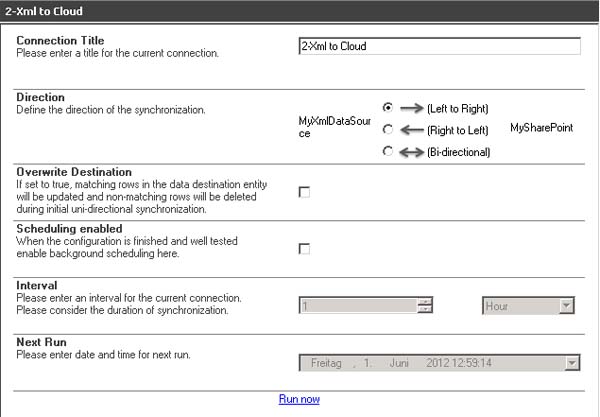The height and width of the screenshot is (417, 600).
Task: Open the Hour interval unit dropdown
Action: (x=566, y=306)
